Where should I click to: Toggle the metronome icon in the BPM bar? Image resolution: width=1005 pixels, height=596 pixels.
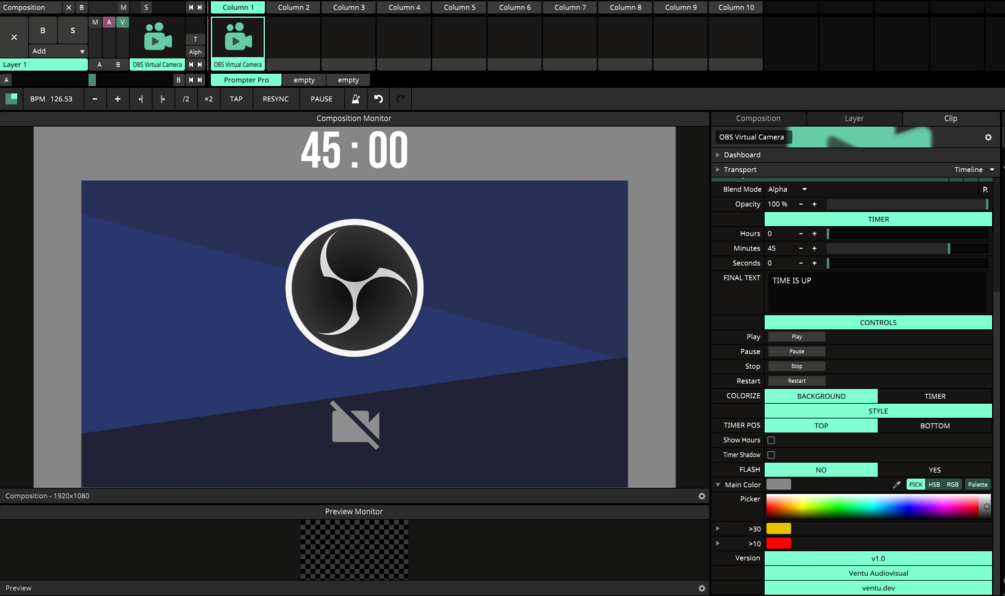(x=356, y=99)
